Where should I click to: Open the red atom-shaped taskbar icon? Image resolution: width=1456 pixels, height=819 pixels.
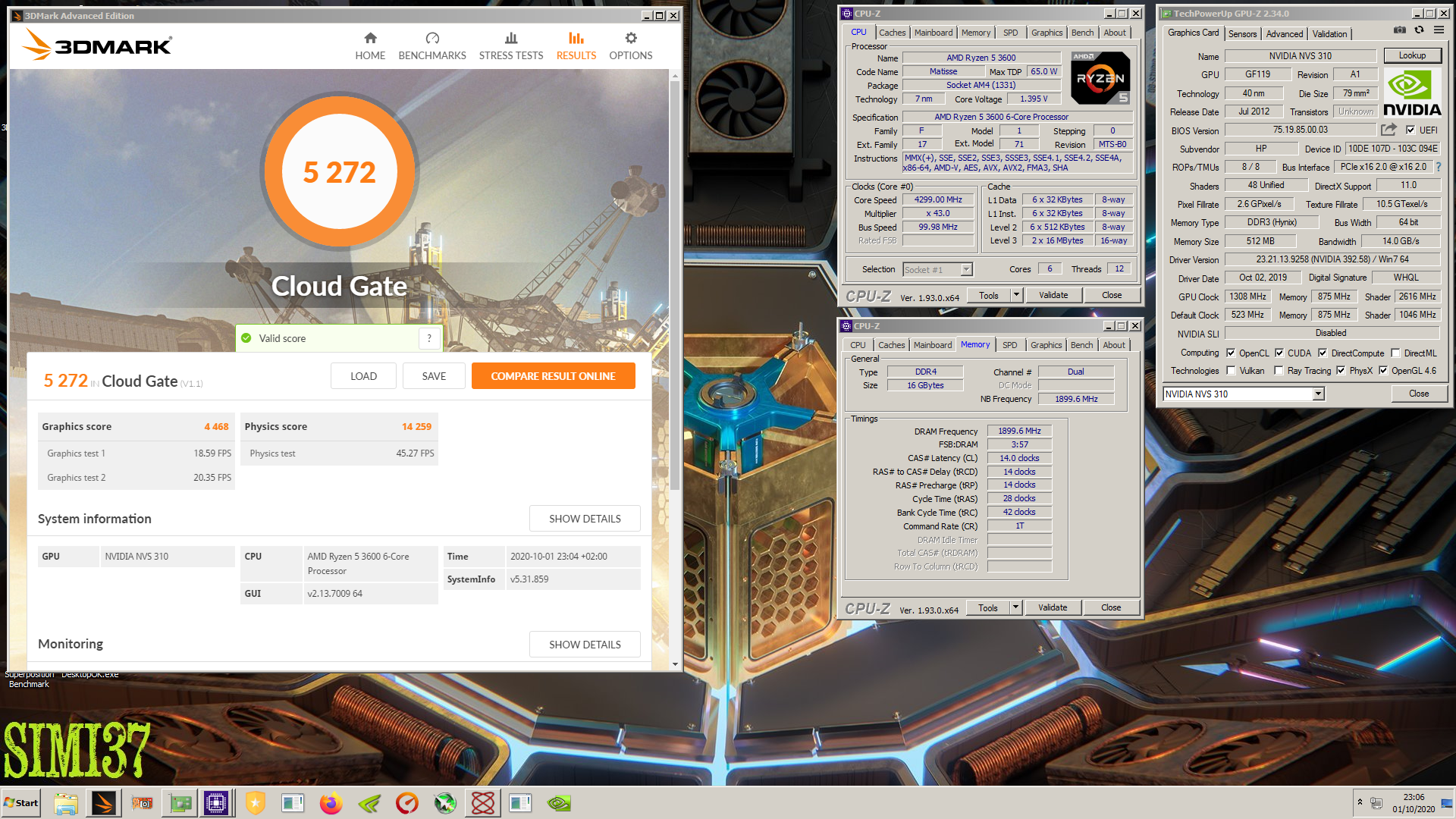[483, 803]
